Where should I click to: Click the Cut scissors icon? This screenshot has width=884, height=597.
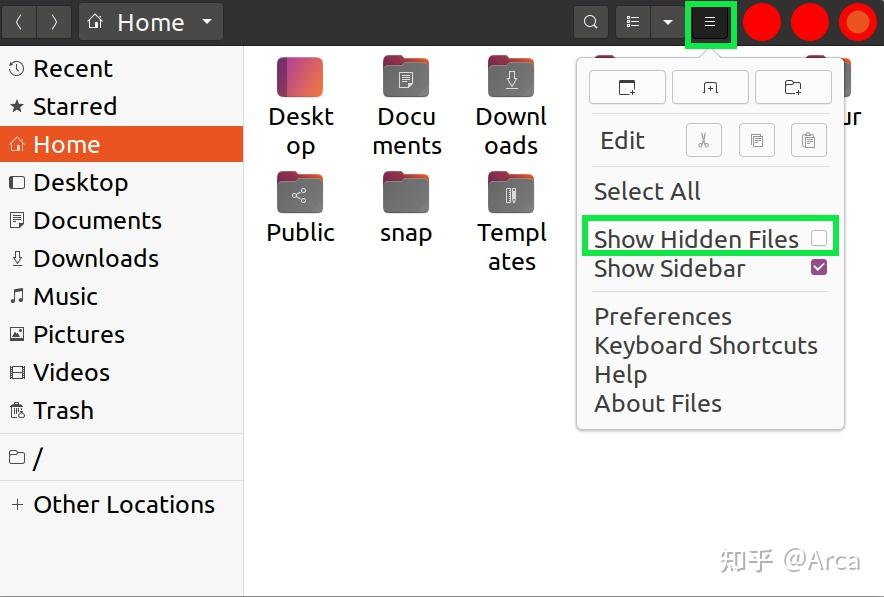pyautogui.click(x=703, y=140)
